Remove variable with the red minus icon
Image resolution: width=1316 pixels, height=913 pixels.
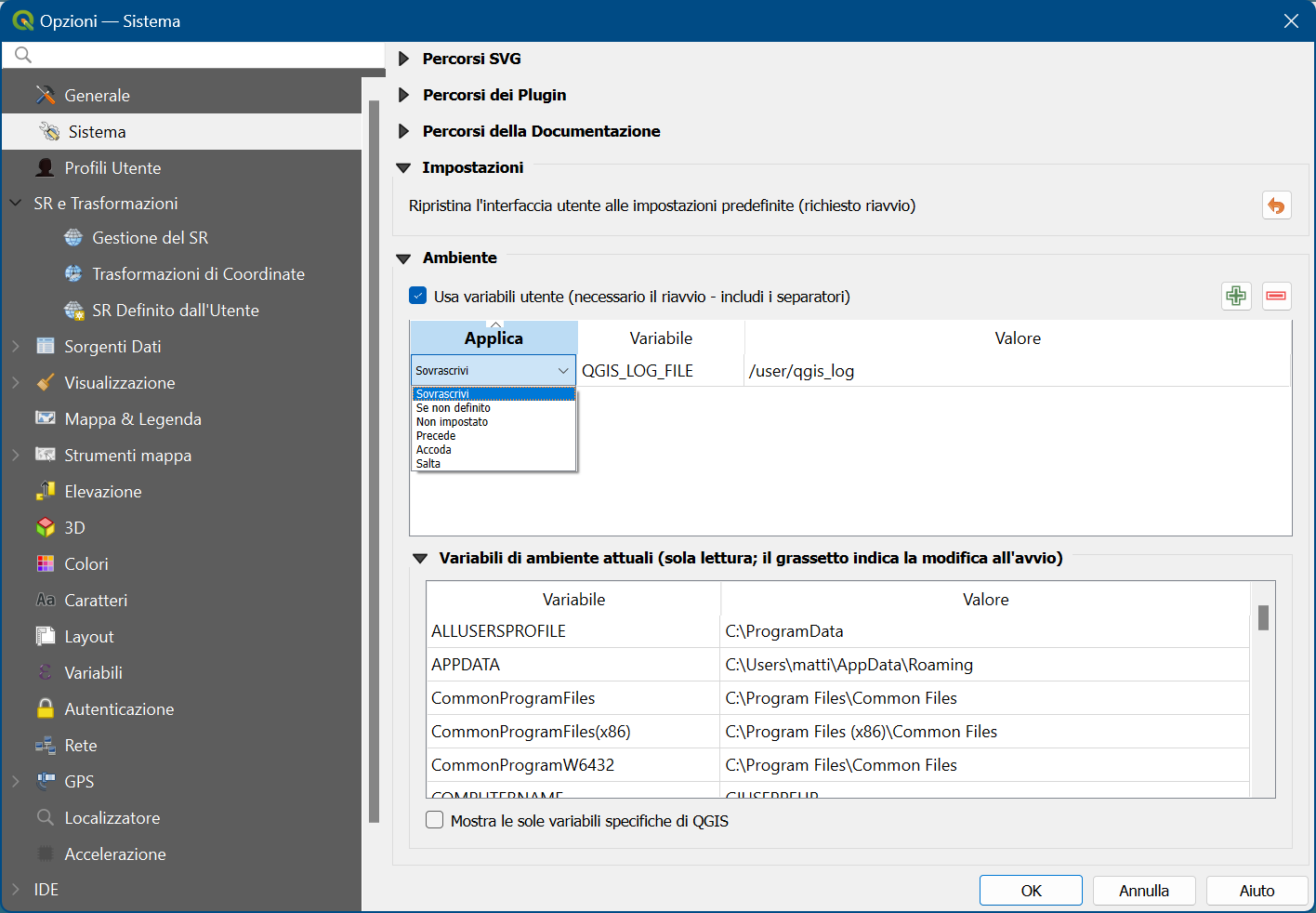(x=1276, y=296)
